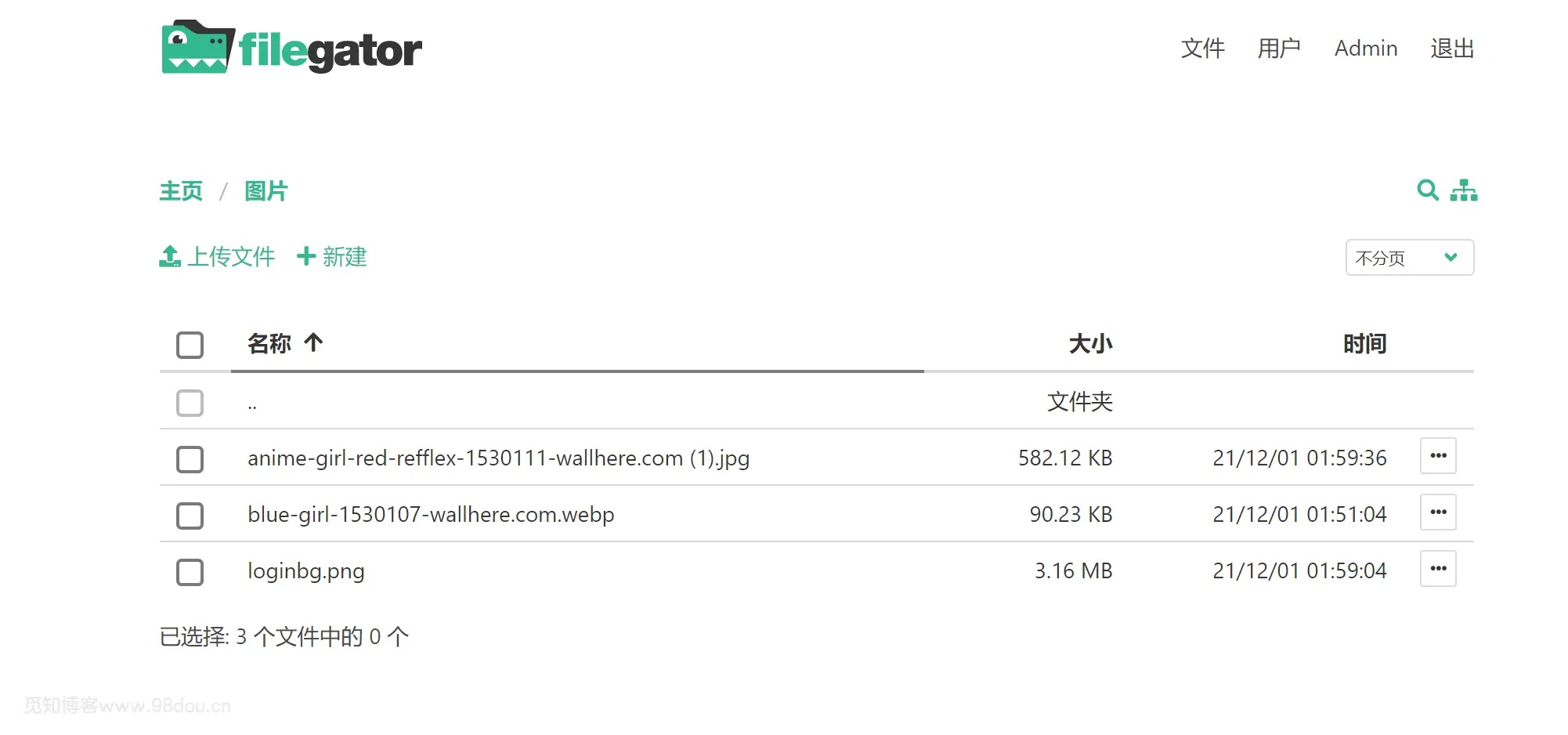Open actions menu for anime-girl-red-refflex jpg

(x=1437, y=456)
